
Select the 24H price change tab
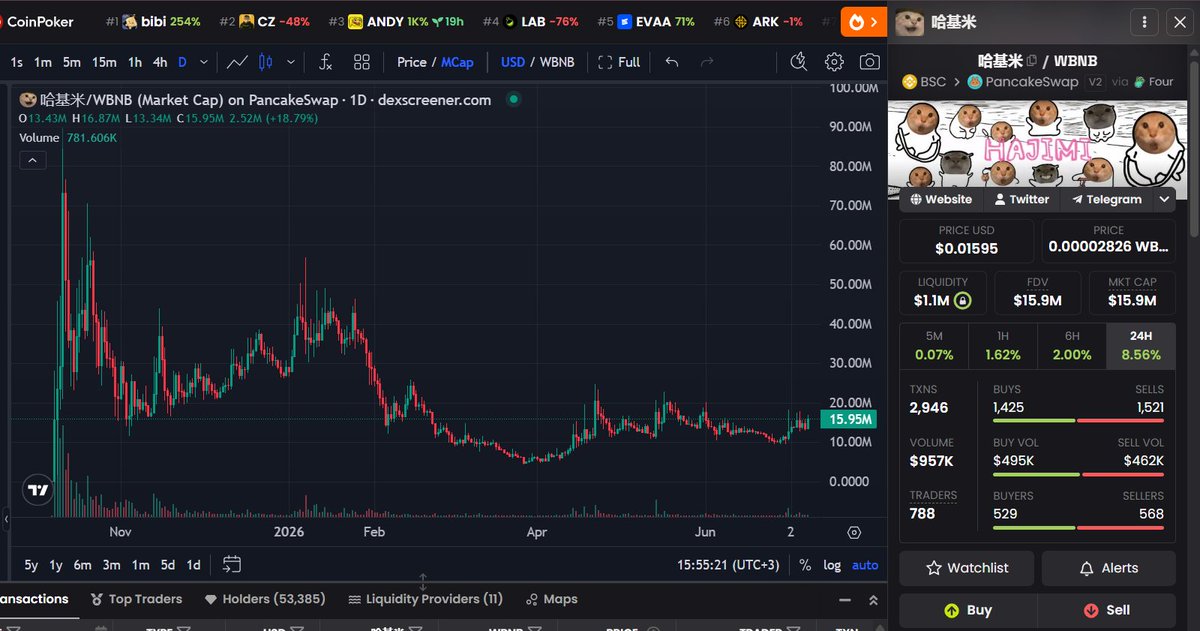click(1141, 345)
